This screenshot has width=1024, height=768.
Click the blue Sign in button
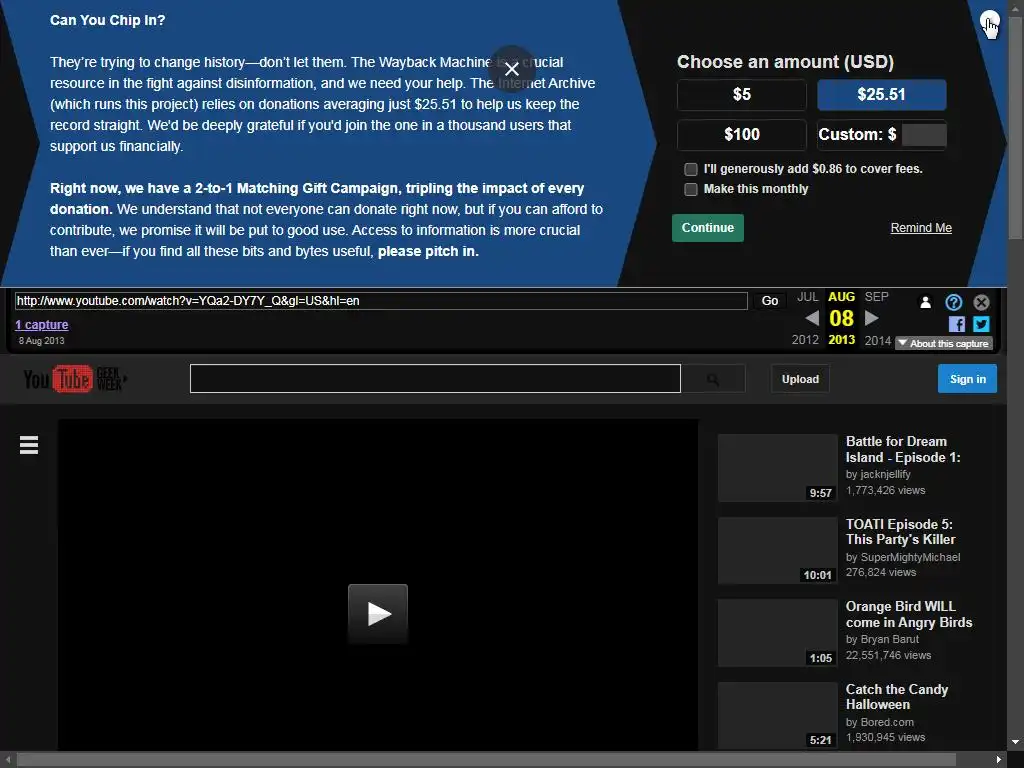[x=967, y=379]
